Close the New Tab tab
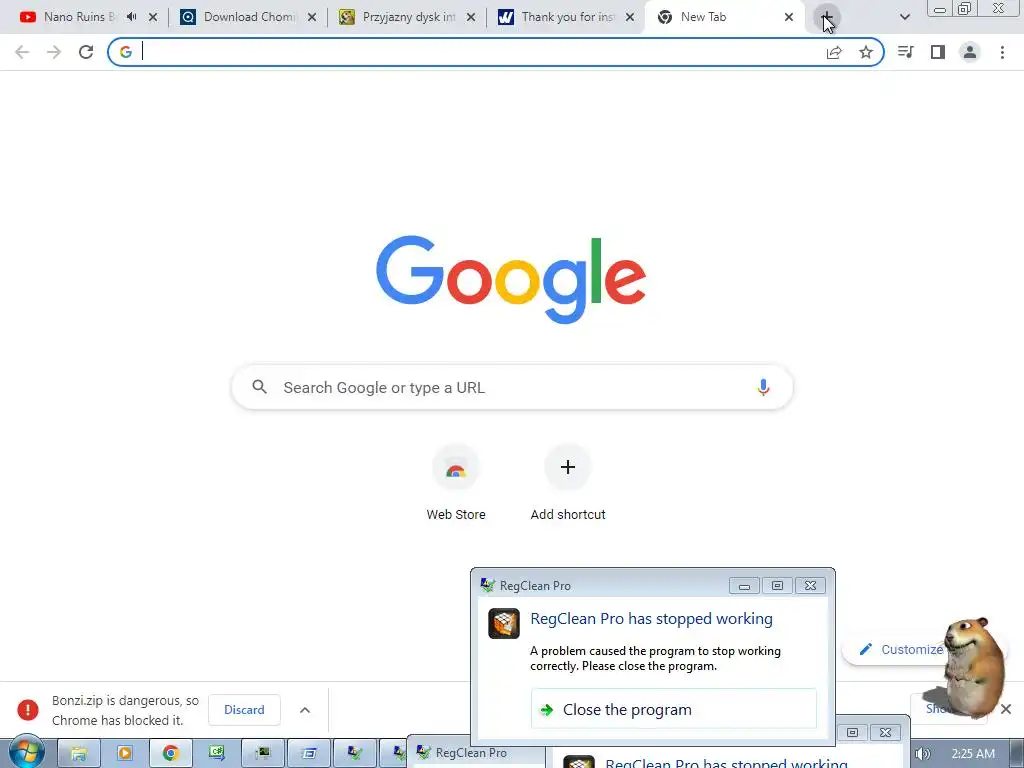Image resolution: width=1024 pixels, height=768 pixels. [789, 17]
